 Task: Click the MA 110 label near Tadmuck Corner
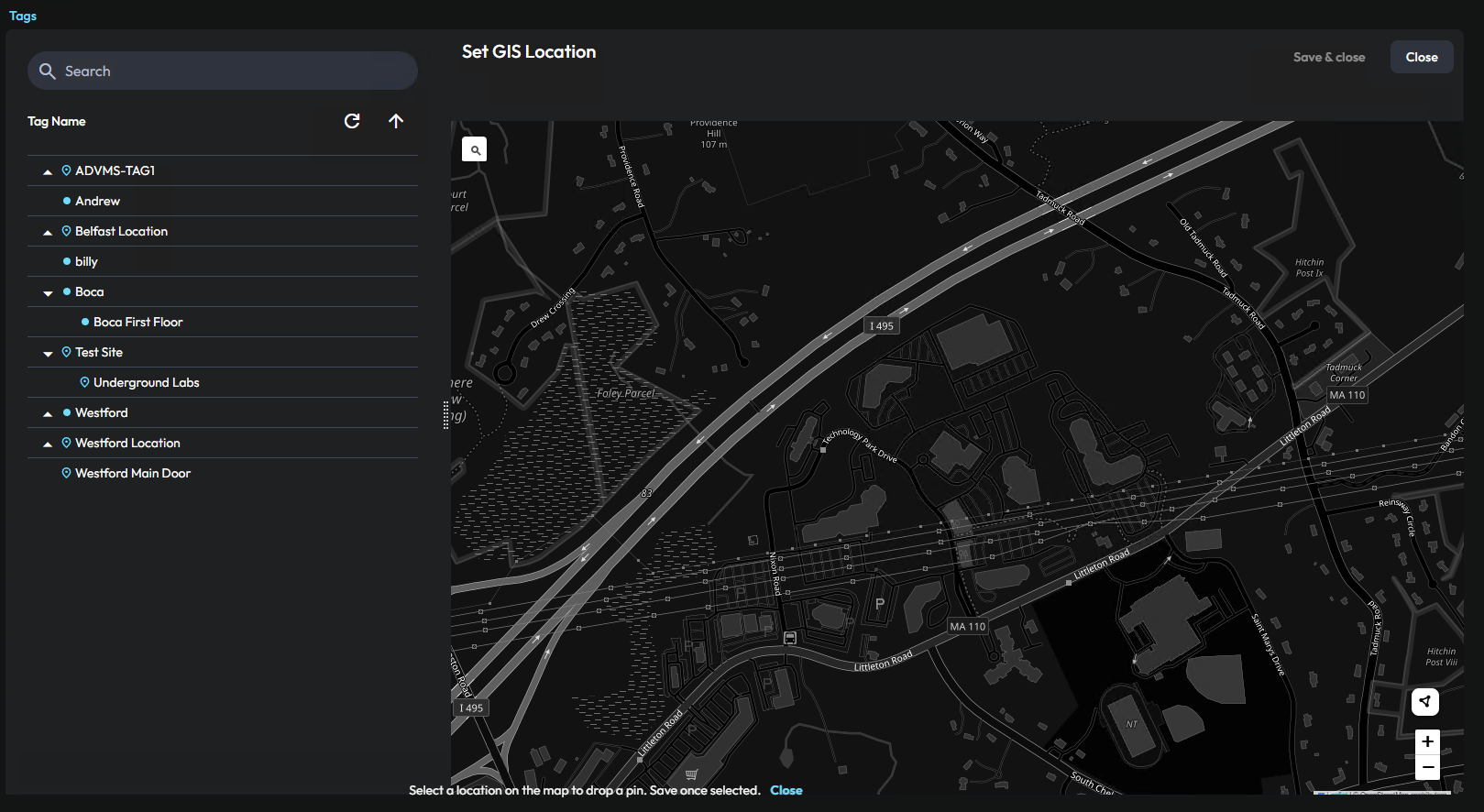click(1347, 395)
